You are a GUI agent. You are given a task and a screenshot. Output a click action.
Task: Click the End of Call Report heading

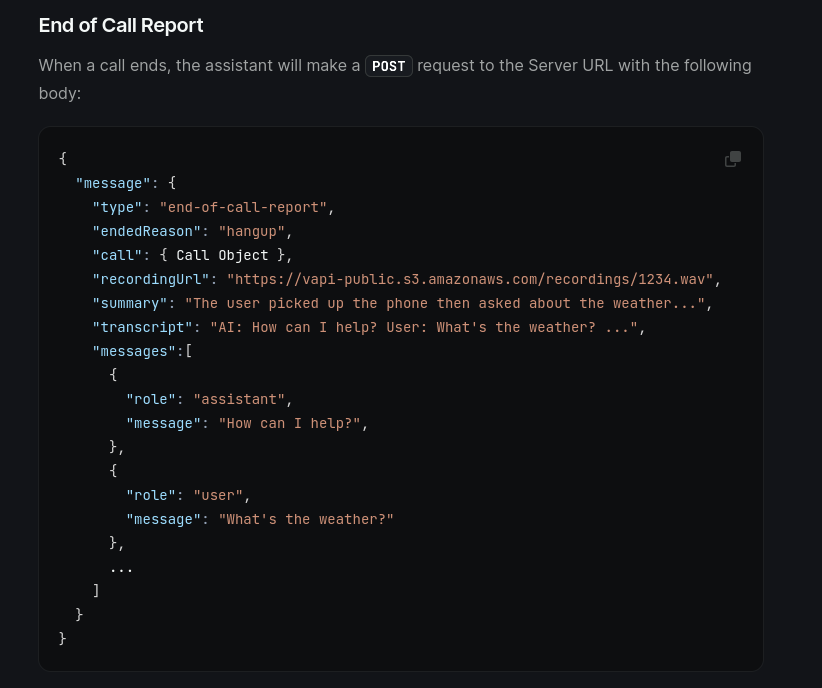[121, 25]
